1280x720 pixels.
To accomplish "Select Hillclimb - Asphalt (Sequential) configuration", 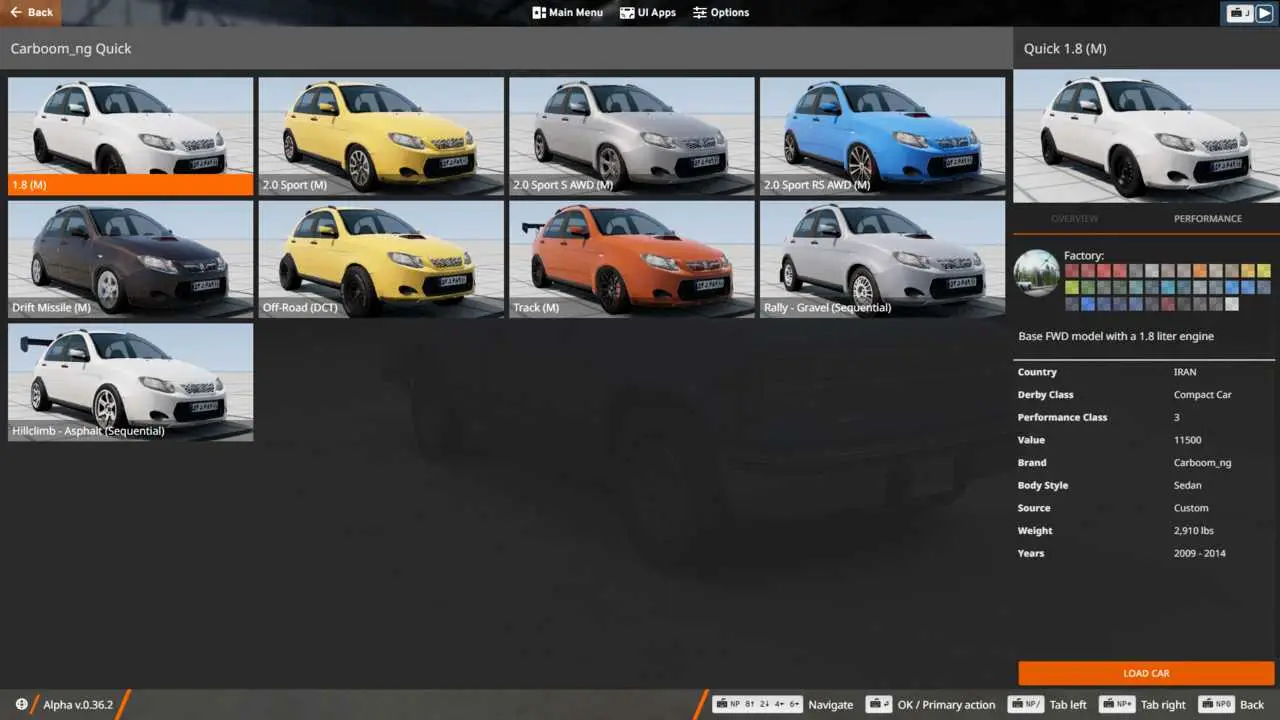I will coord(131,382).
